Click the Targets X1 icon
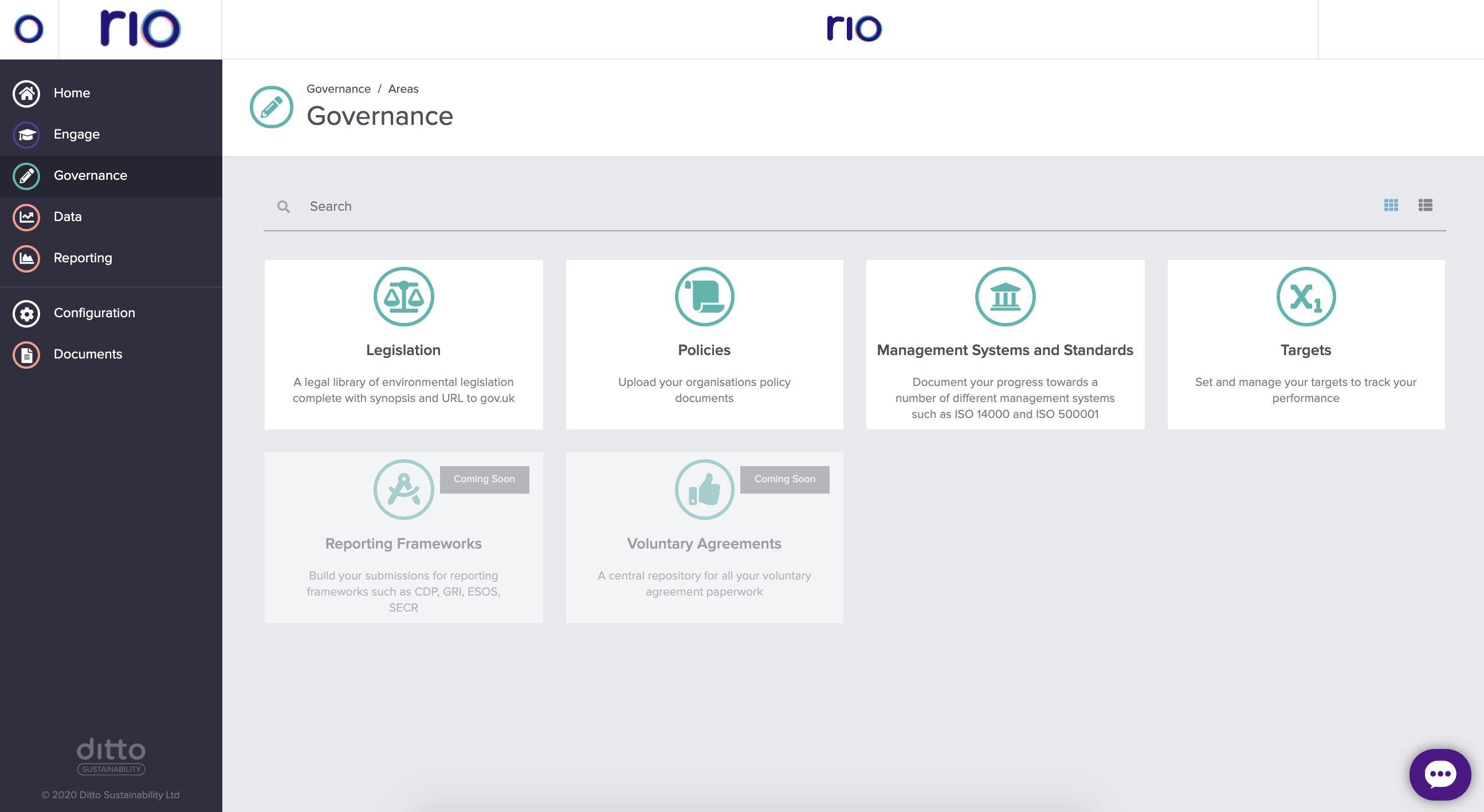Viewport: 1484px width, 812px height. (1305, 297)
